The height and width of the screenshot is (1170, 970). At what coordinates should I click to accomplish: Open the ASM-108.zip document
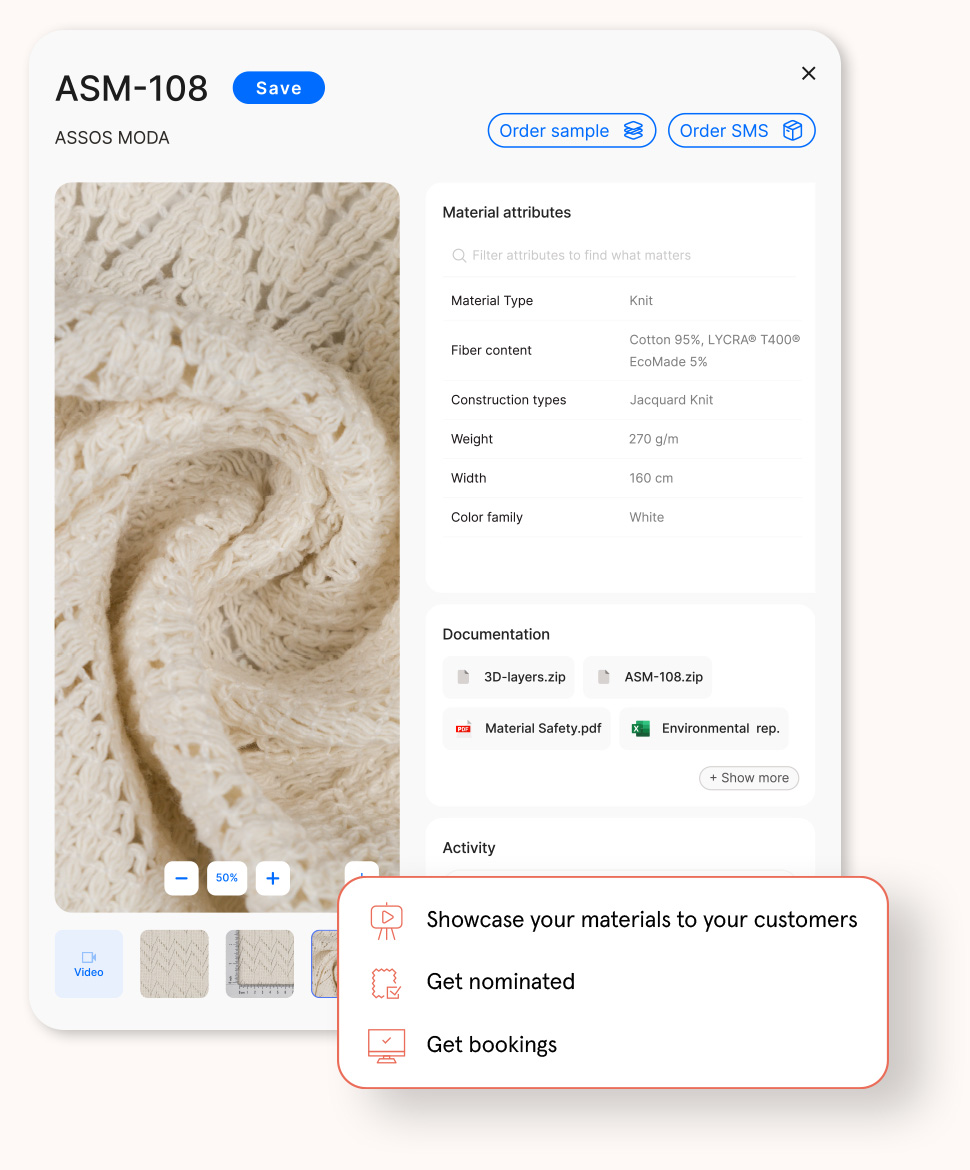pos(647,677)
